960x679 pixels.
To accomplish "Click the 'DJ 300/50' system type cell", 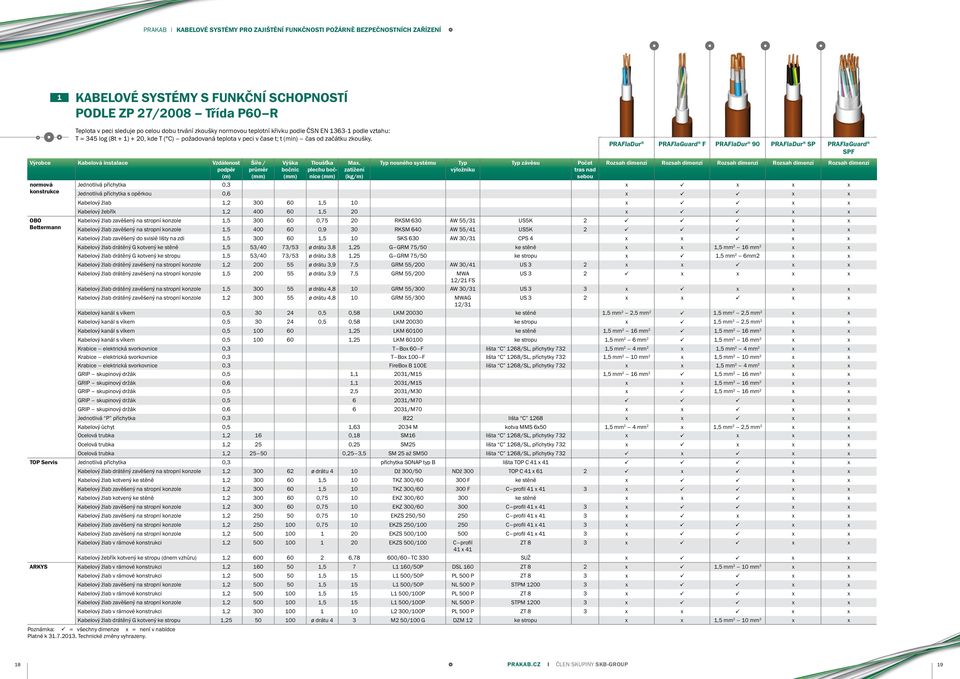I will pos(408,471).
